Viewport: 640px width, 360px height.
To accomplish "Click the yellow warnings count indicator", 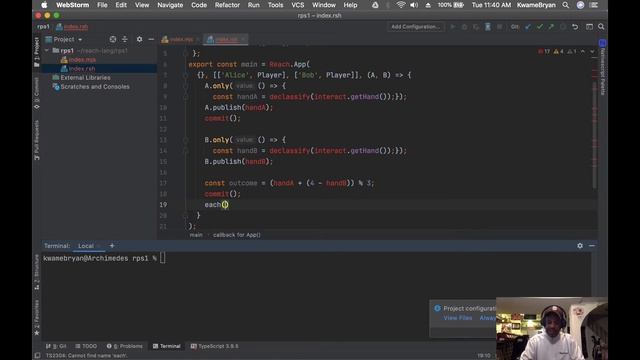I will coord(558,51).
